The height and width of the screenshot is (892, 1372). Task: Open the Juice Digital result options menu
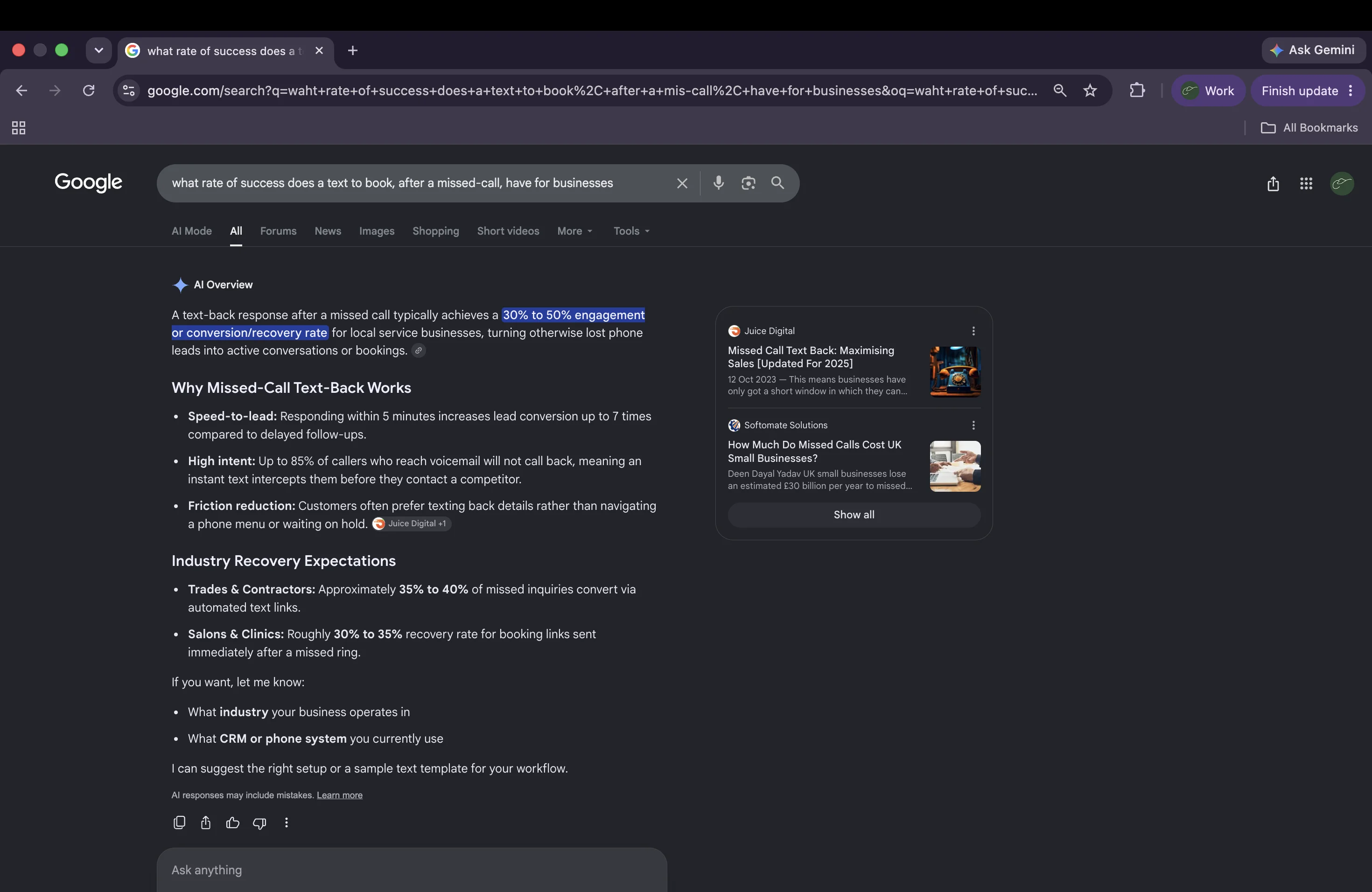(x=973, y=331)
